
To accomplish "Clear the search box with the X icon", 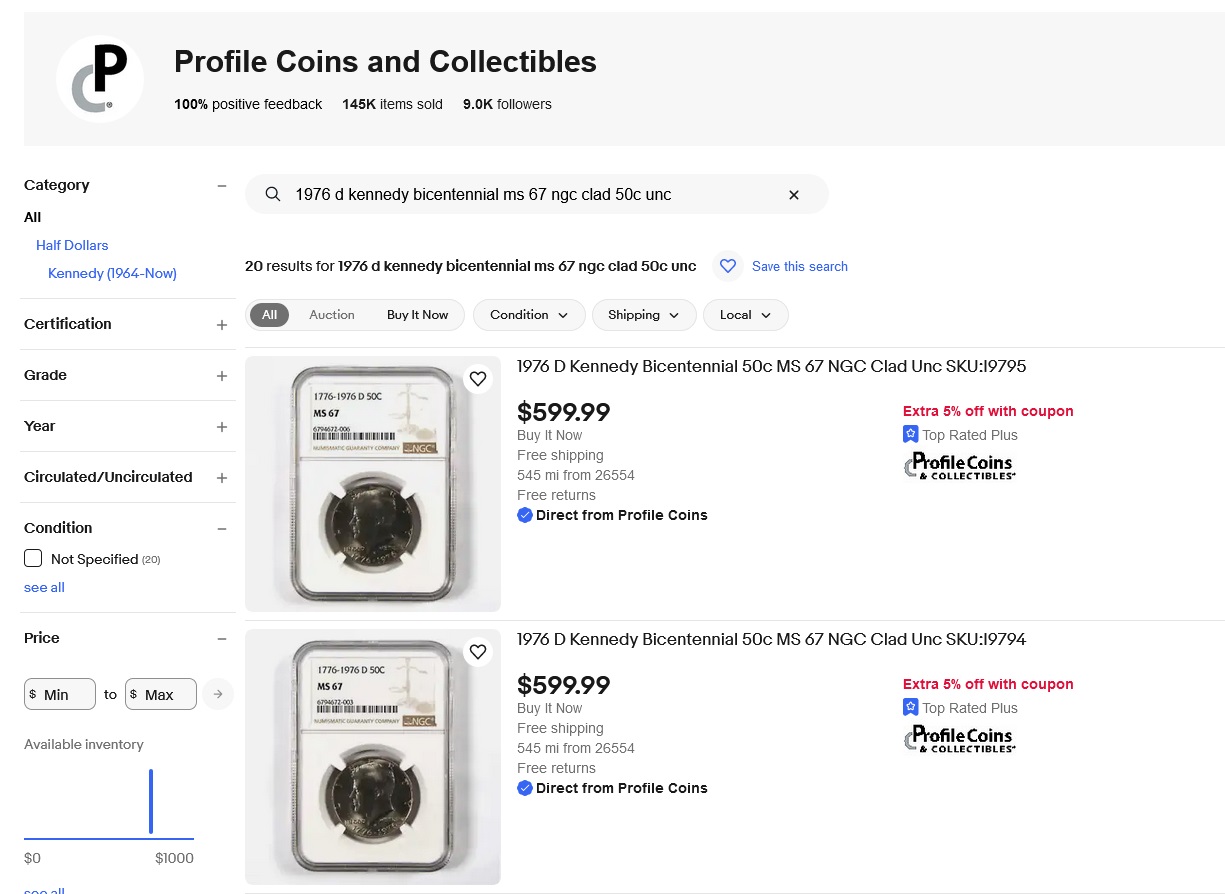I will click(794, 195).
